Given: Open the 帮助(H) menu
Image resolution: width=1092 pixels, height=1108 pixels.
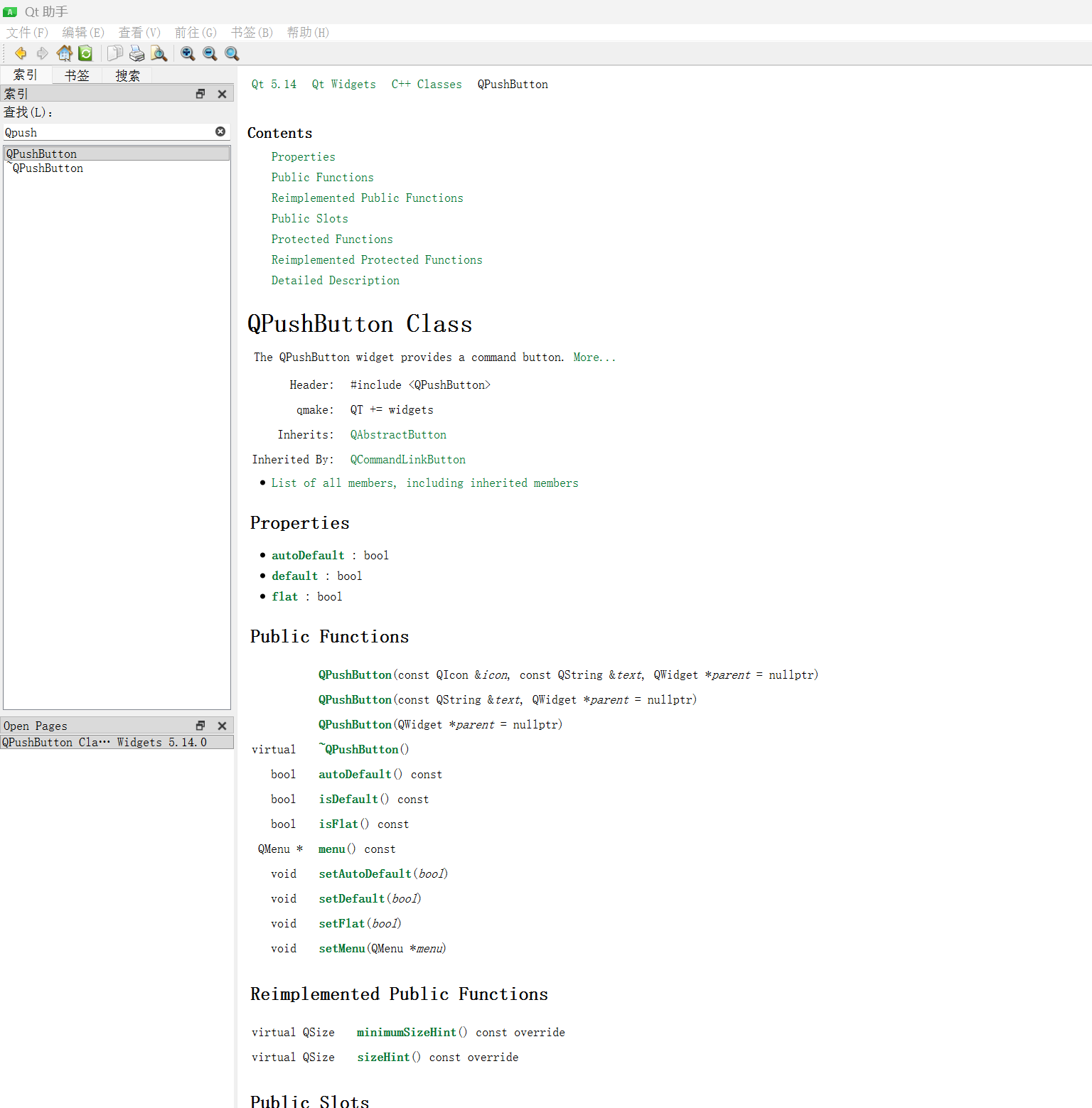Looking at the screenshot, I should (x=308, y=33).
